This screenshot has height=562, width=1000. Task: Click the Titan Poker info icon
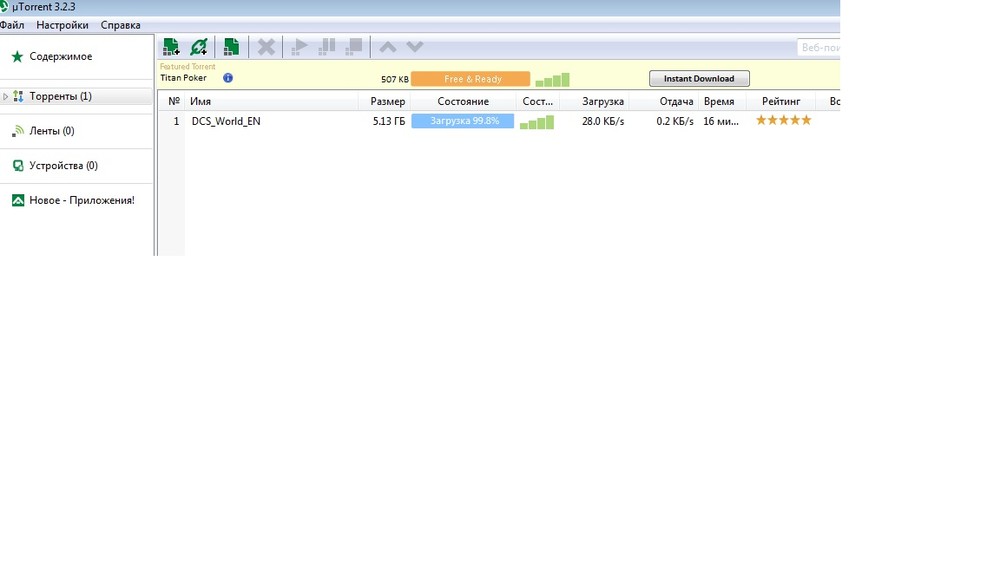coord(228,78)
